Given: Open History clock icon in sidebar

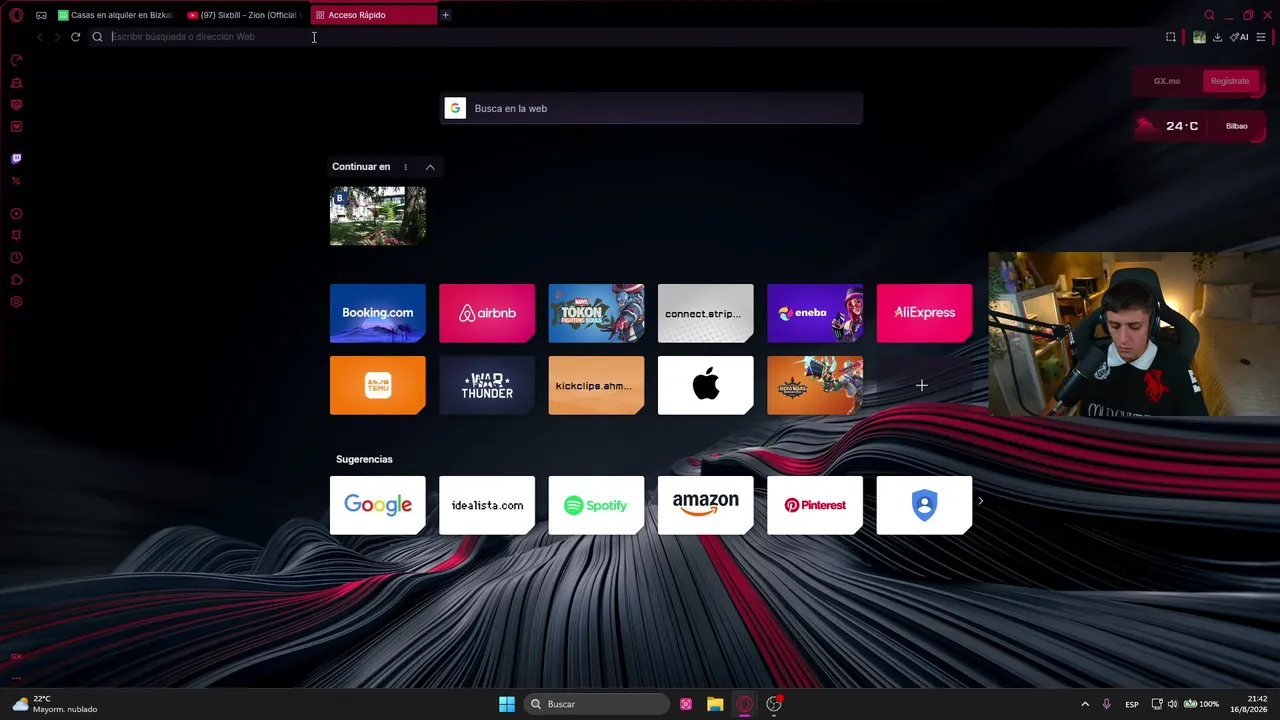Looking at the screenshot, I should 16,258.
